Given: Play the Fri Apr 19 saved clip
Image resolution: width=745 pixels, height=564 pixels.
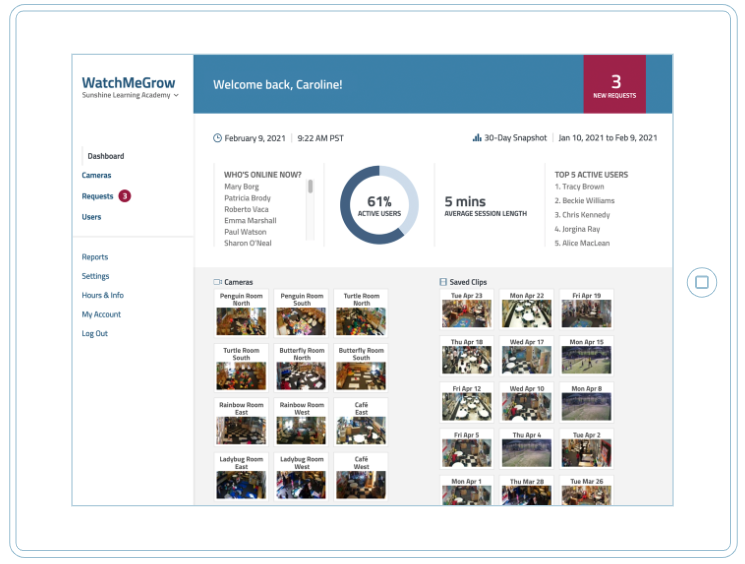Looking at the screenshot, I should point(586,310).
